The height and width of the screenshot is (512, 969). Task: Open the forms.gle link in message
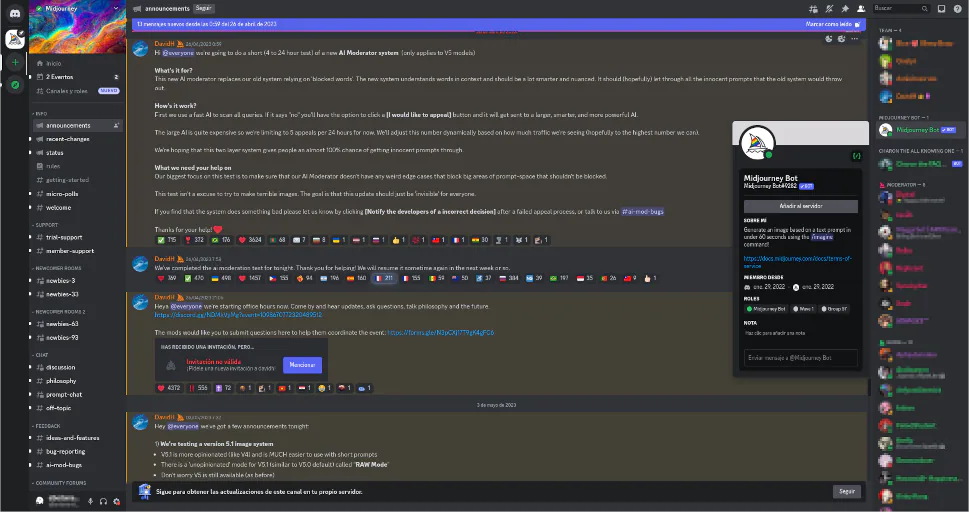click(441, 333)
